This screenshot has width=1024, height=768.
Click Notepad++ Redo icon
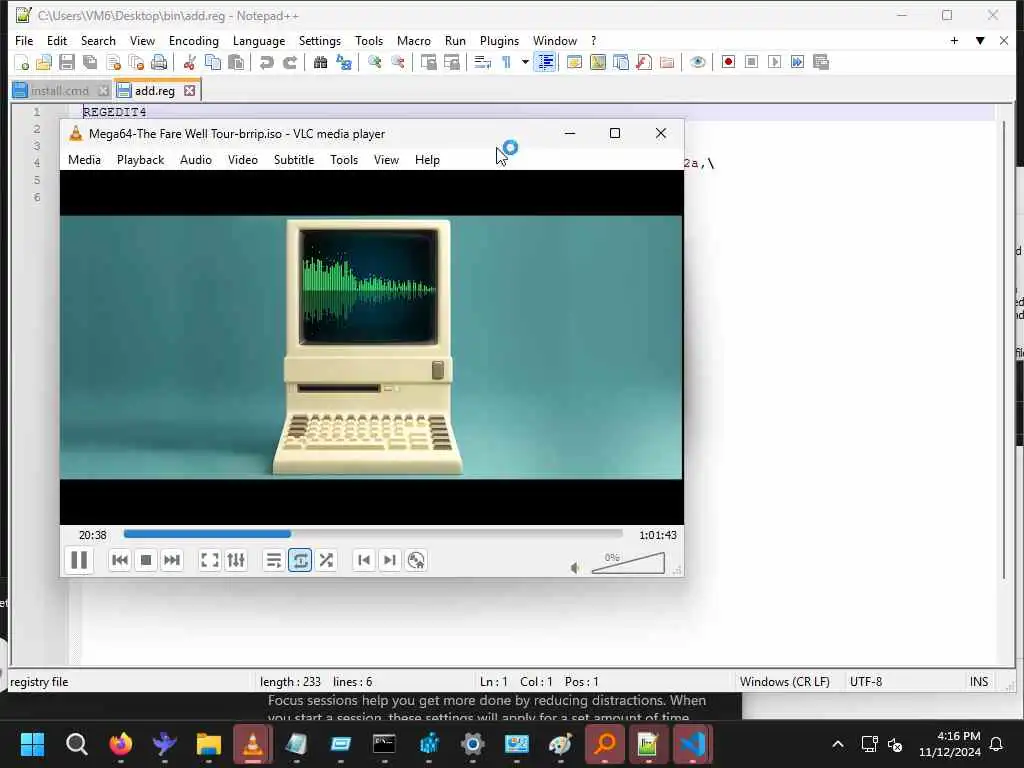click(290, 63)
